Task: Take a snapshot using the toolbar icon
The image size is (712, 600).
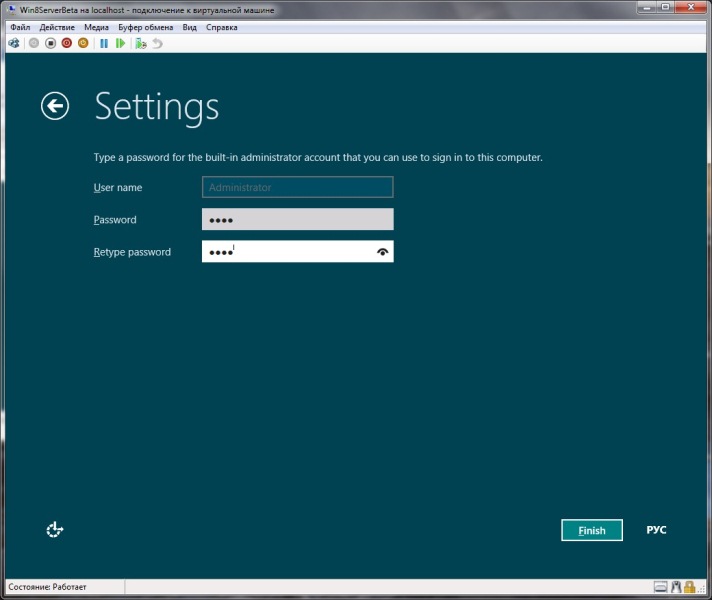Action: pos(141,44)
